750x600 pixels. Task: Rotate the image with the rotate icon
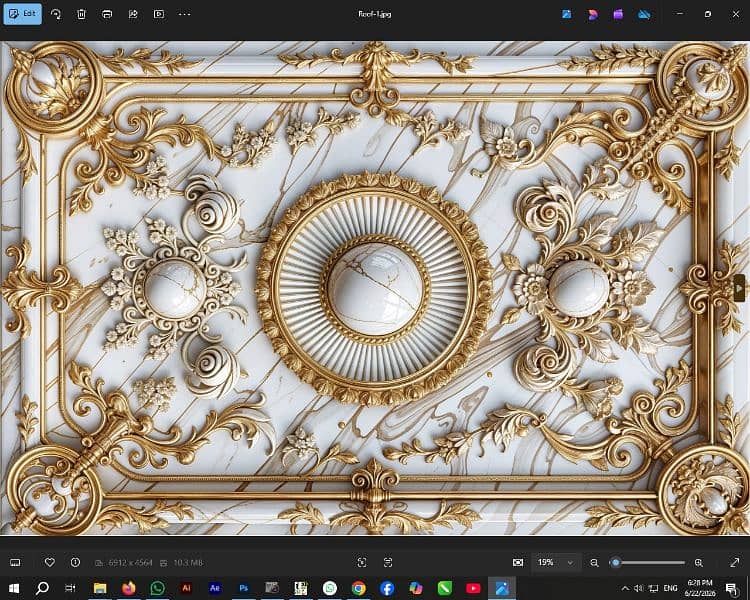pos(56,14)
